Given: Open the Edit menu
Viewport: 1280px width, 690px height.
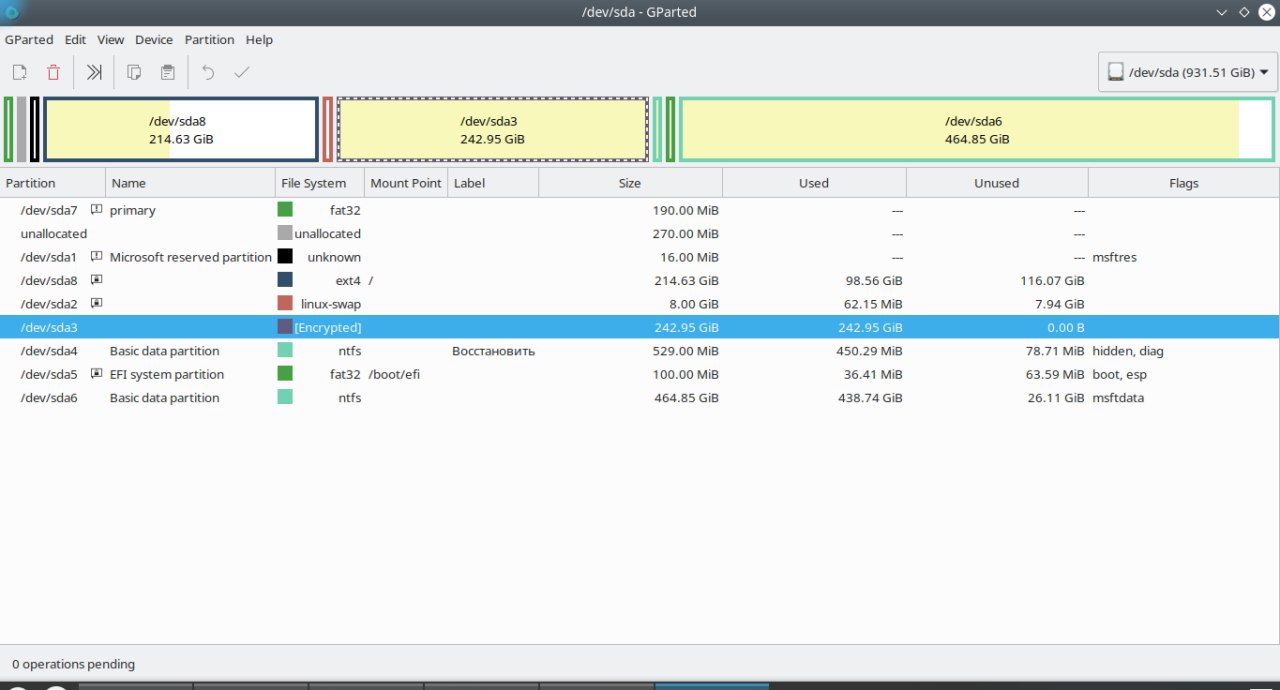Looking at the screenshot, I should [x=75, y=40].
